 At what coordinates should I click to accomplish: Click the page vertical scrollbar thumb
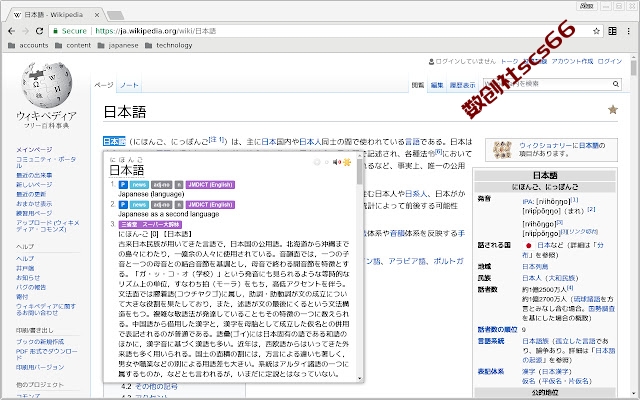(x=633, y=68)
